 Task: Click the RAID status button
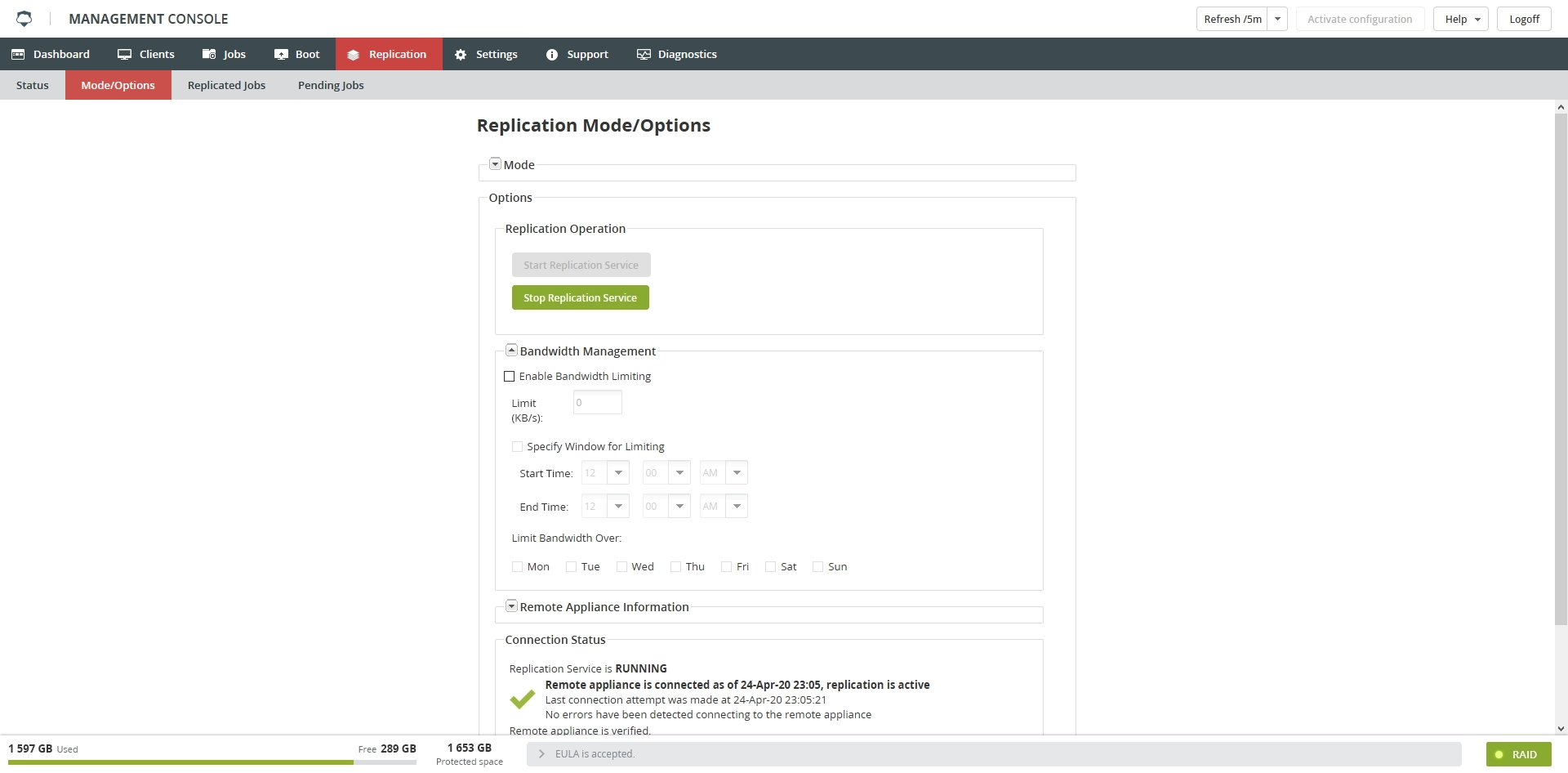[1518, 754]
